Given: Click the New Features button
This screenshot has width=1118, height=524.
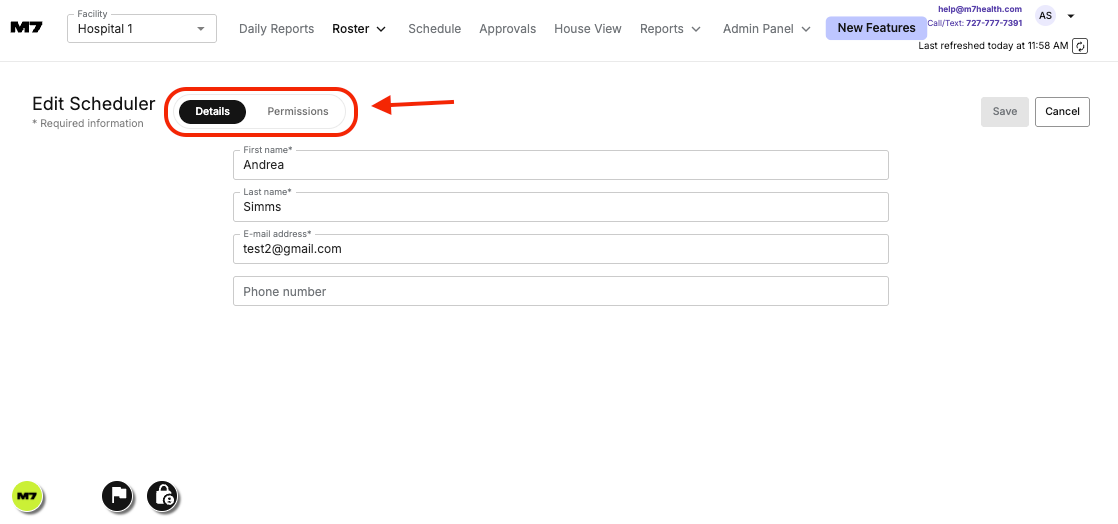Looking at the screenshot, I should click(x=876, y=28).
